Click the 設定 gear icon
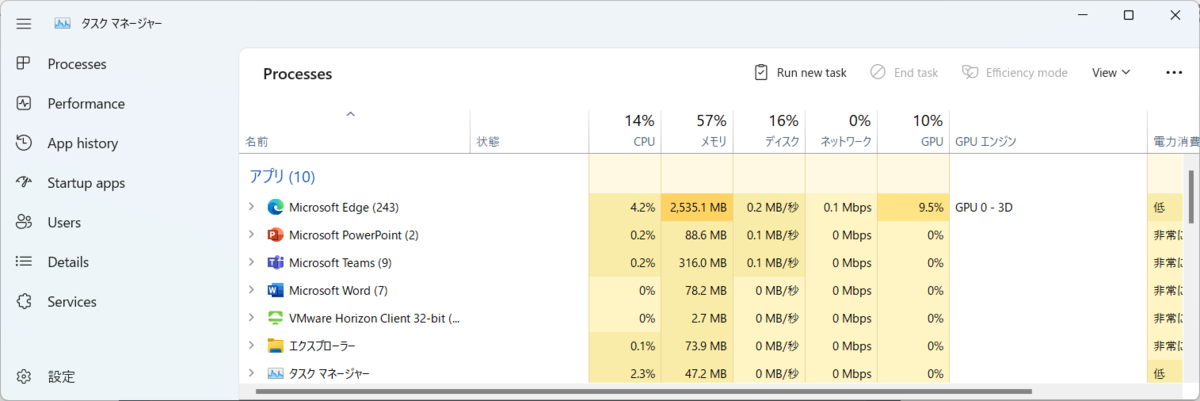This screenshot has width=1200, height=401. point(24,377)
